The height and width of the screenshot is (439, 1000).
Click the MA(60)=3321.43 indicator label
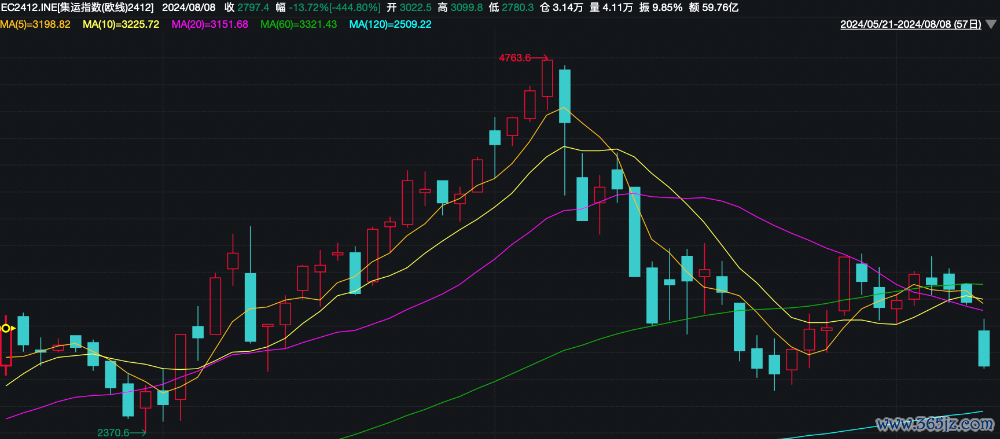[299, 25]
